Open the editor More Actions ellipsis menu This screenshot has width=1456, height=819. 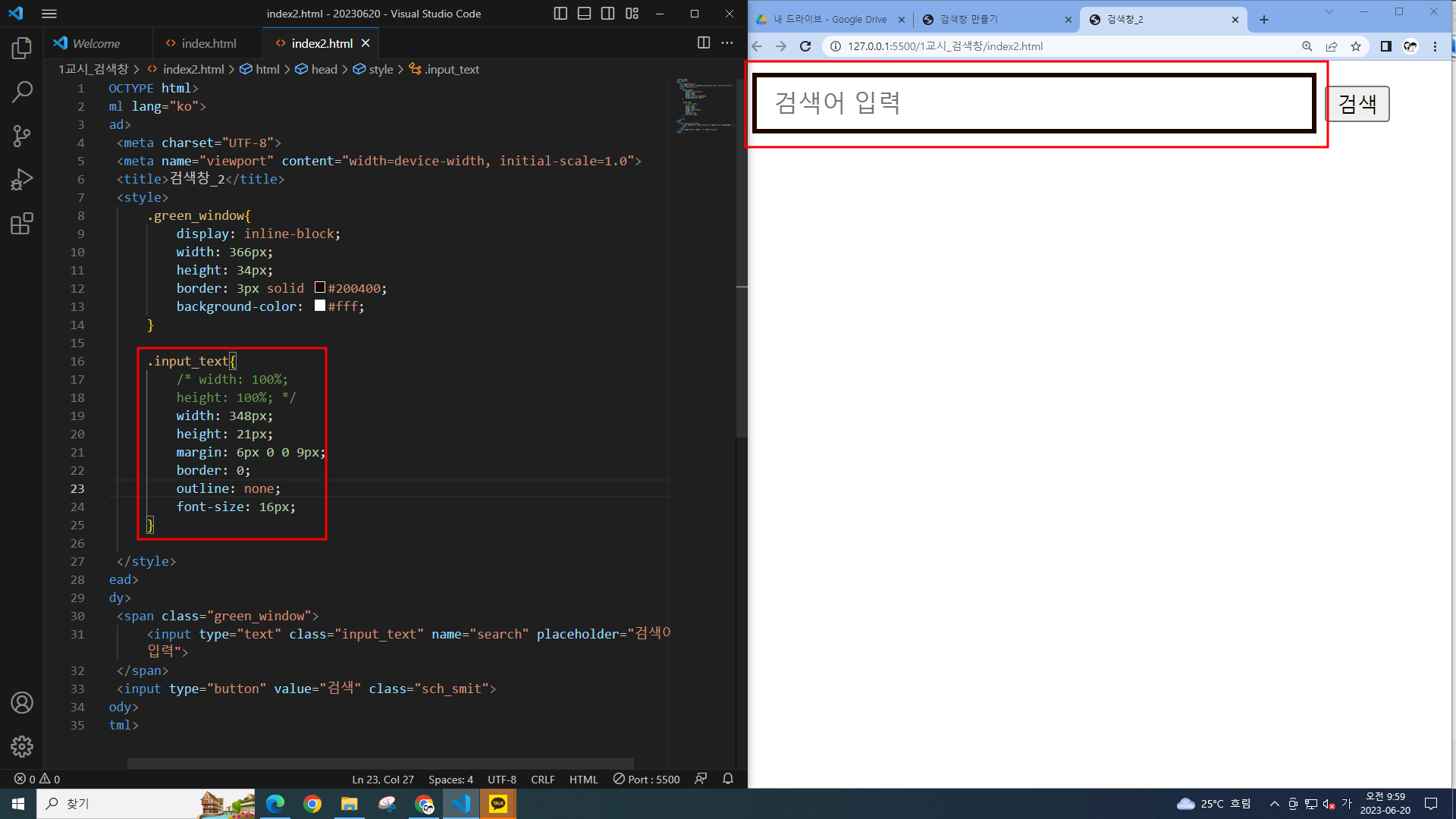pos(727,43)
